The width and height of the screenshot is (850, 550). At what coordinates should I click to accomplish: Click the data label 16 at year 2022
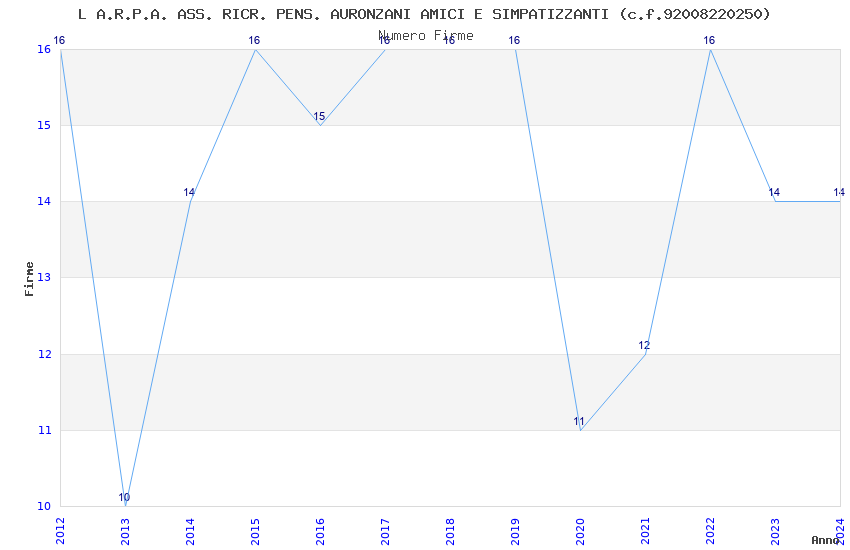pyautogui.click(x=709, y=40)
